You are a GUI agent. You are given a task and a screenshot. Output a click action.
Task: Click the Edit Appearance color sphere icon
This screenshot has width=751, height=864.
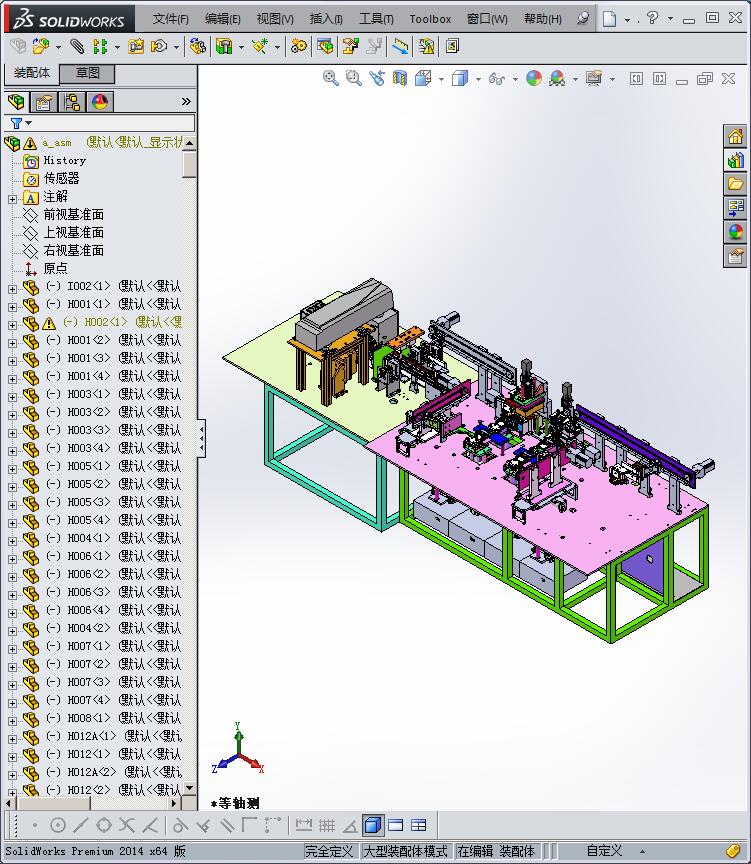pos(534,78)
